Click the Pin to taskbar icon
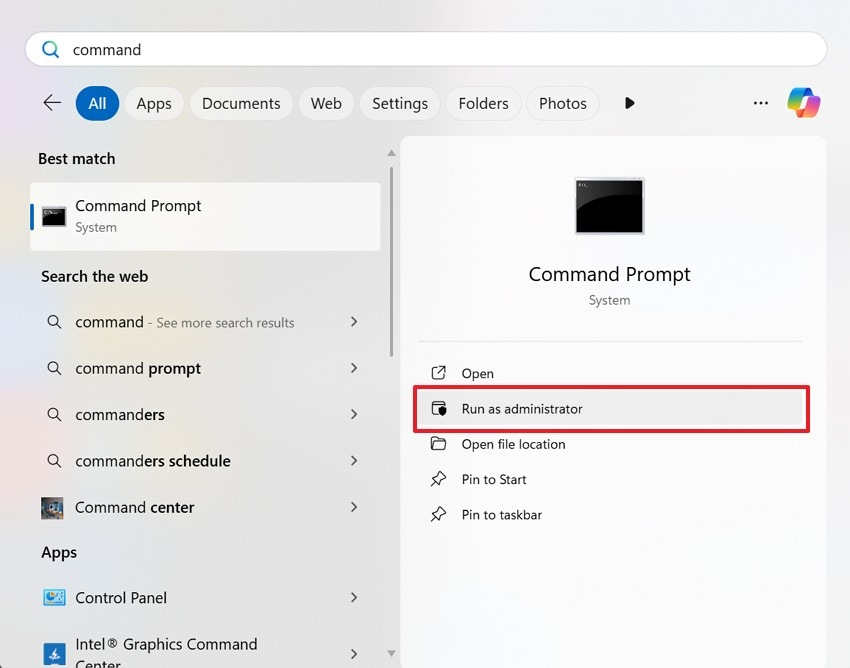850x668 pixels. (439, 514)
